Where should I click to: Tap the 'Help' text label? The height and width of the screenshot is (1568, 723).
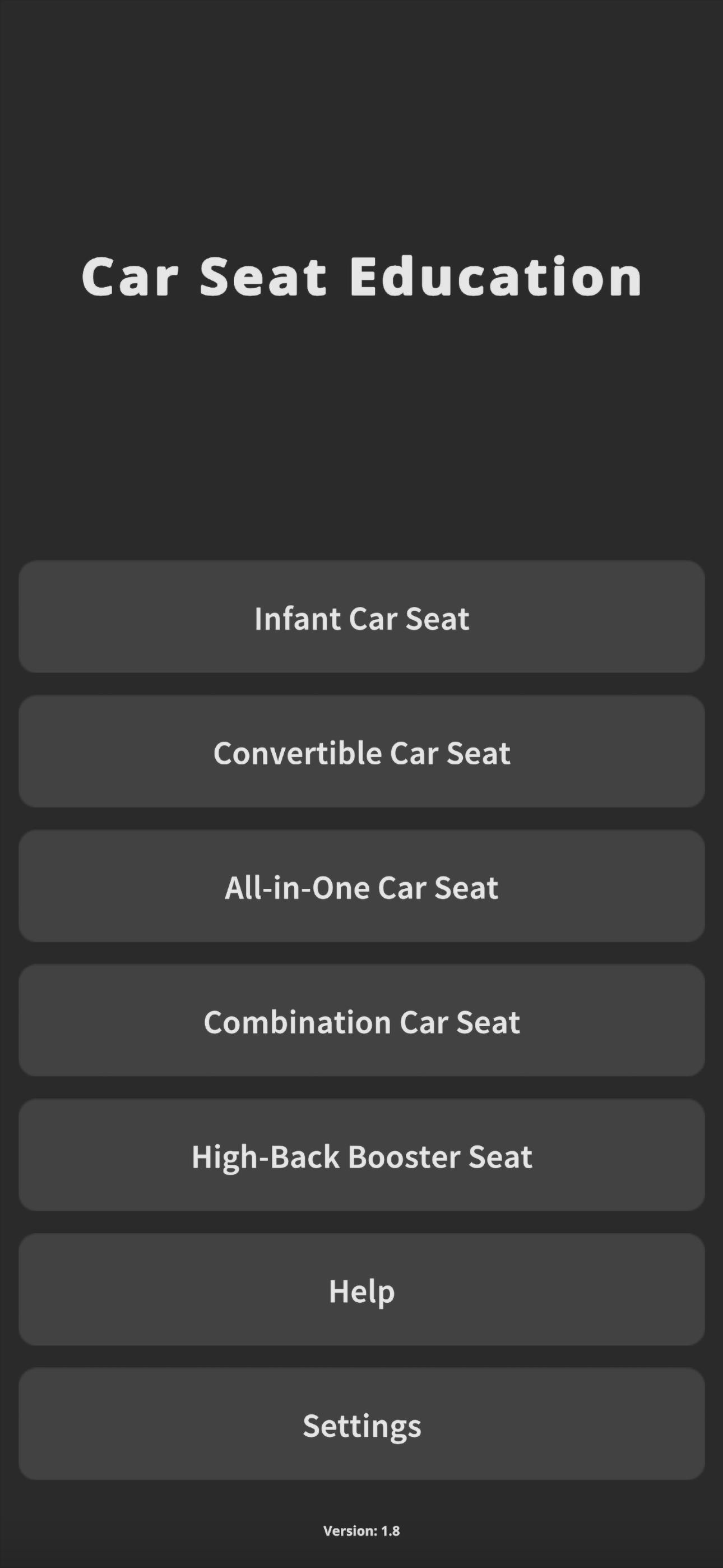[361, 1292]
